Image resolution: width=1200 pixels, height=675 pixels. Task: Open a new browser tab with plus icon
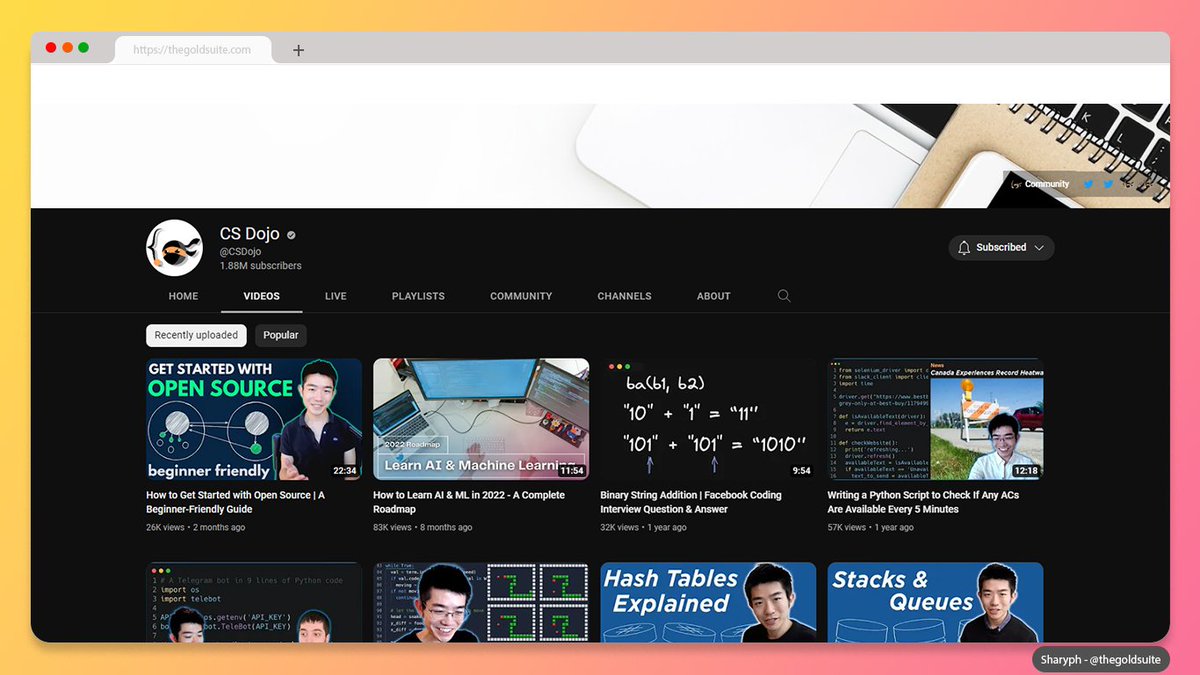[298, 50]
